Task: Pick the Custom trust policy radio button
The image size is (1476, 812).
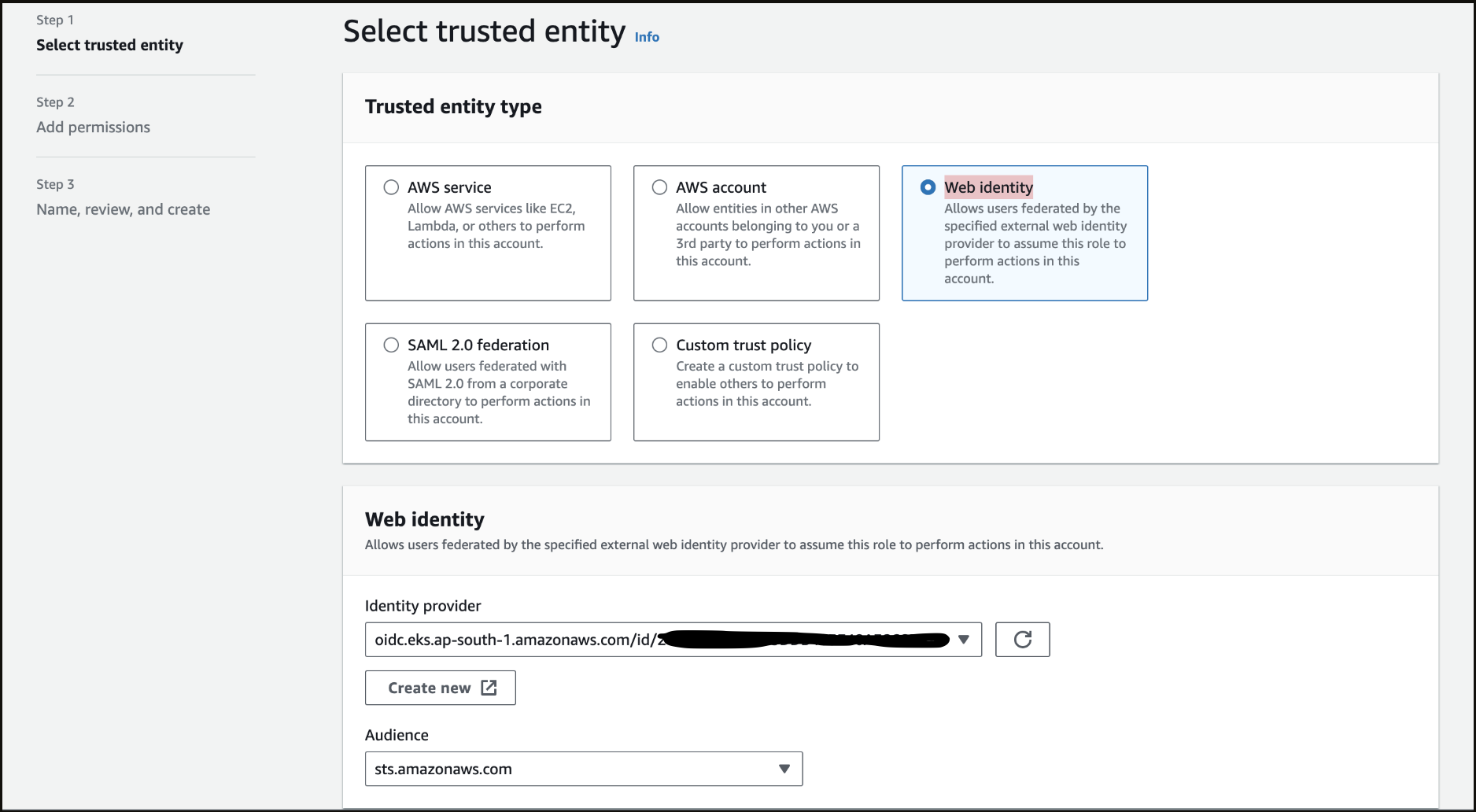Action: pyautogui.click(x=659, y=345)
